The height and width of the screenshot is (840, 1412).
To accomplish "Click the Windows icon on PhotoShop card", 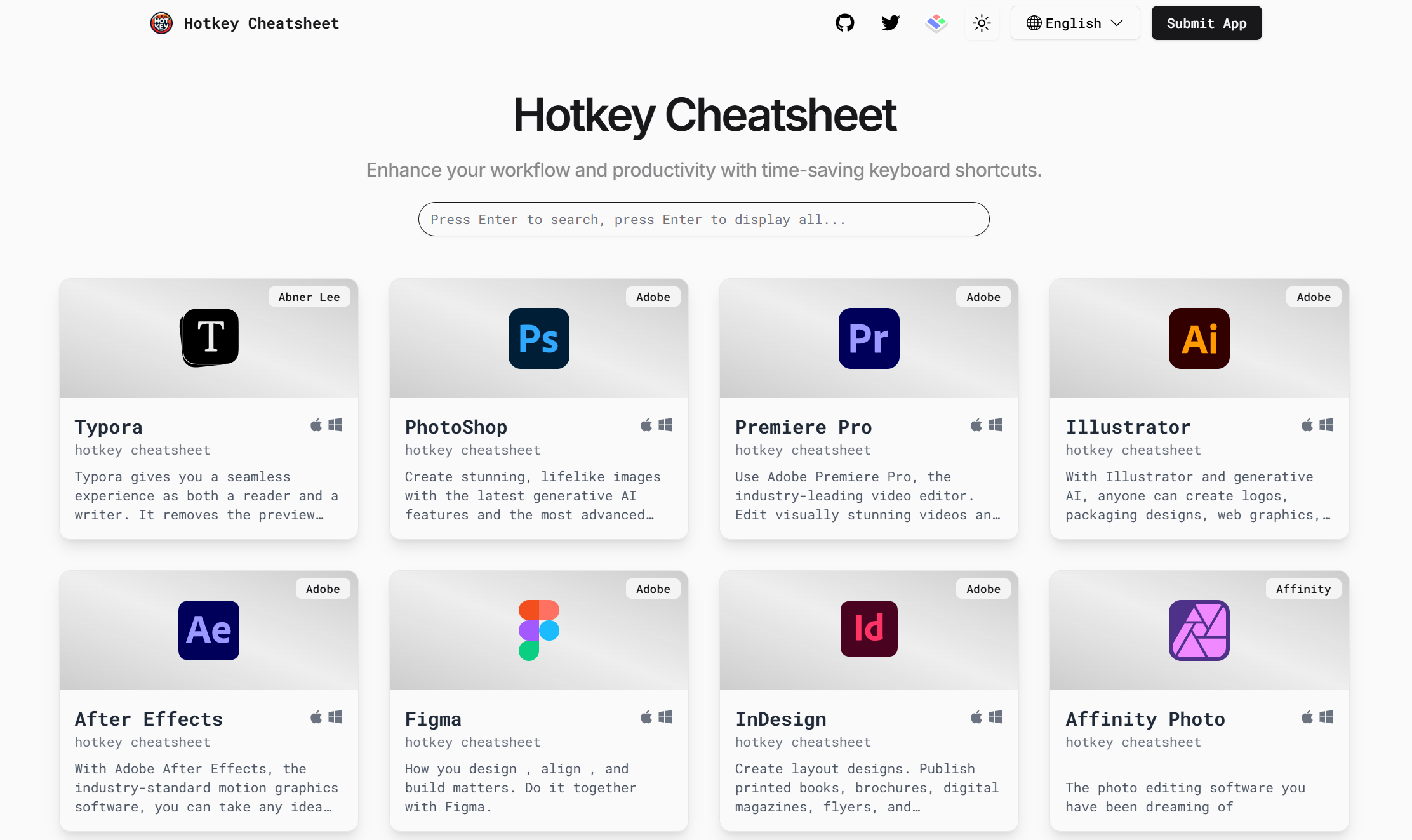I will coord(665,425).
